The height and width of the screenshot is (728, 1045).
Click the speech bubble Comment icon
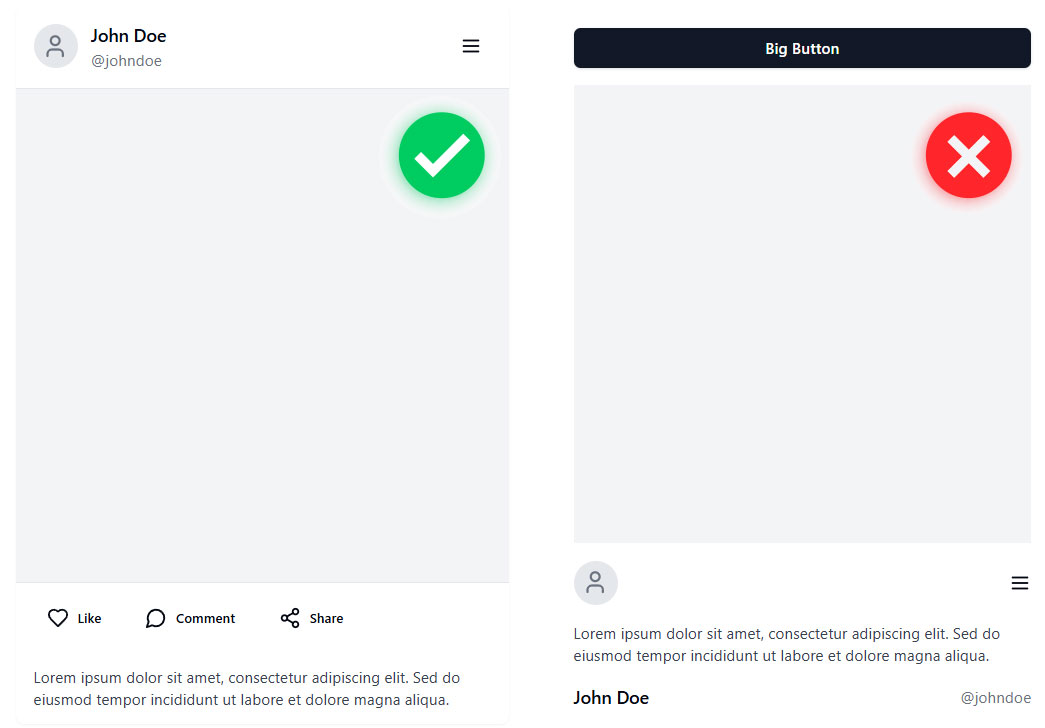(x=155, y=618)
